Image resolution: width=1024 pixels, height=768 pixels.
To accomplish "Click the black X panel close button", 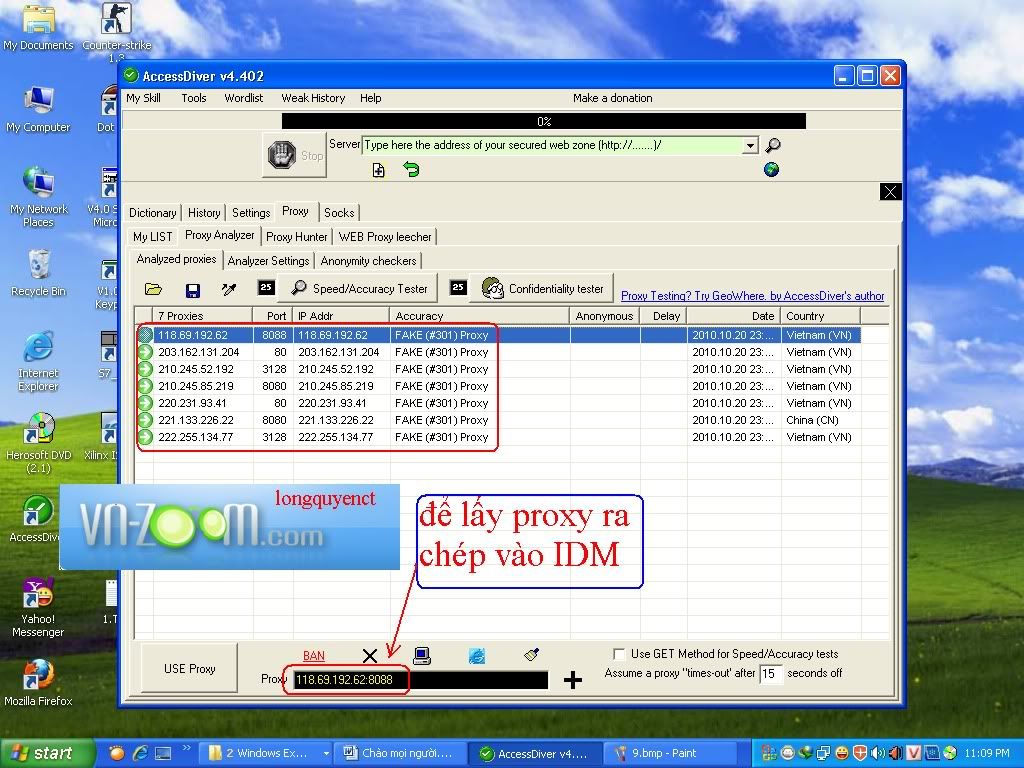I will pyautogui.click(x=891, y=191).
